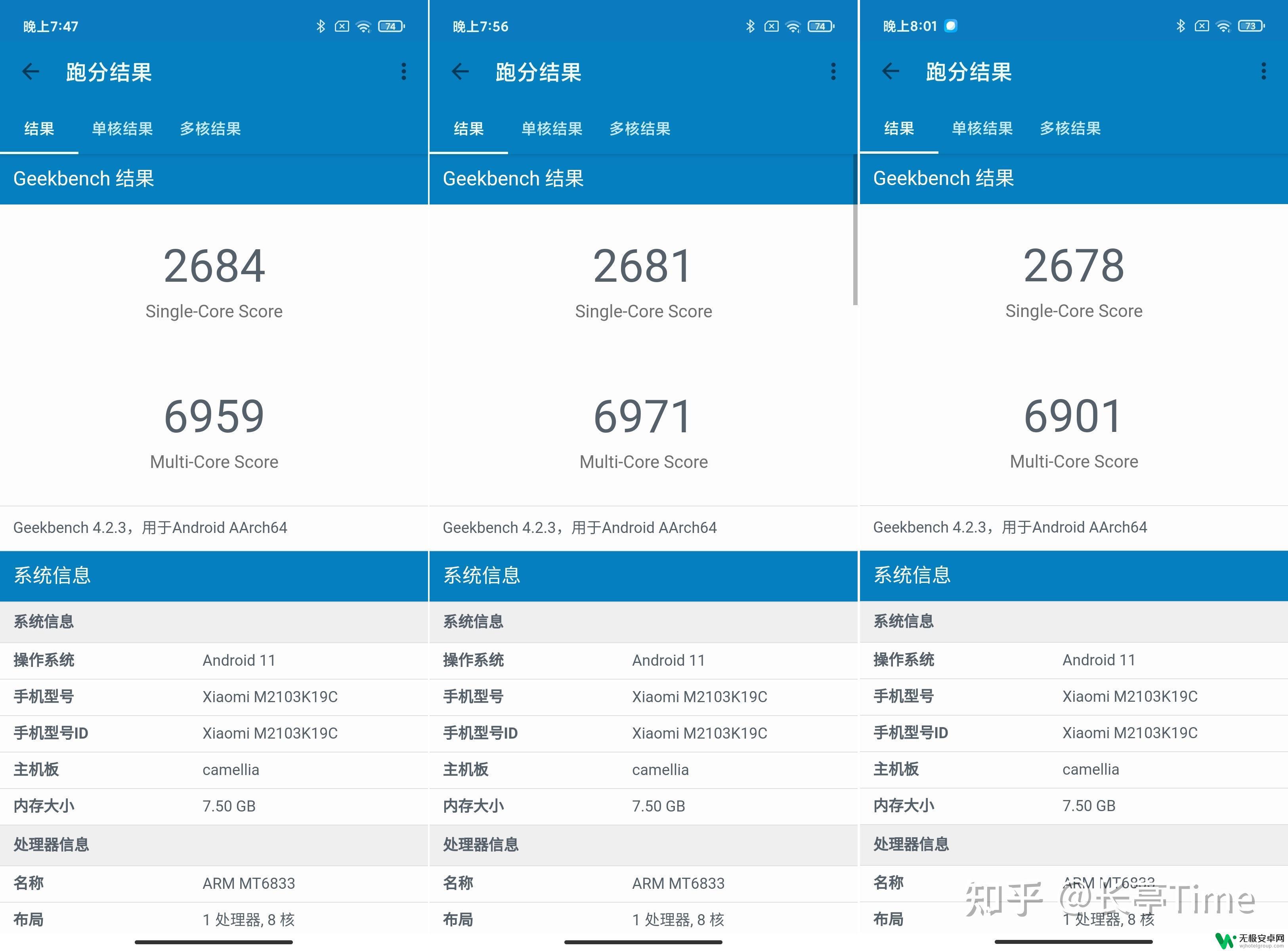Switch to 多核结果 tab in the 8:01 screen
This screenshot has width=1288, height=951.
coord(1070,128)
